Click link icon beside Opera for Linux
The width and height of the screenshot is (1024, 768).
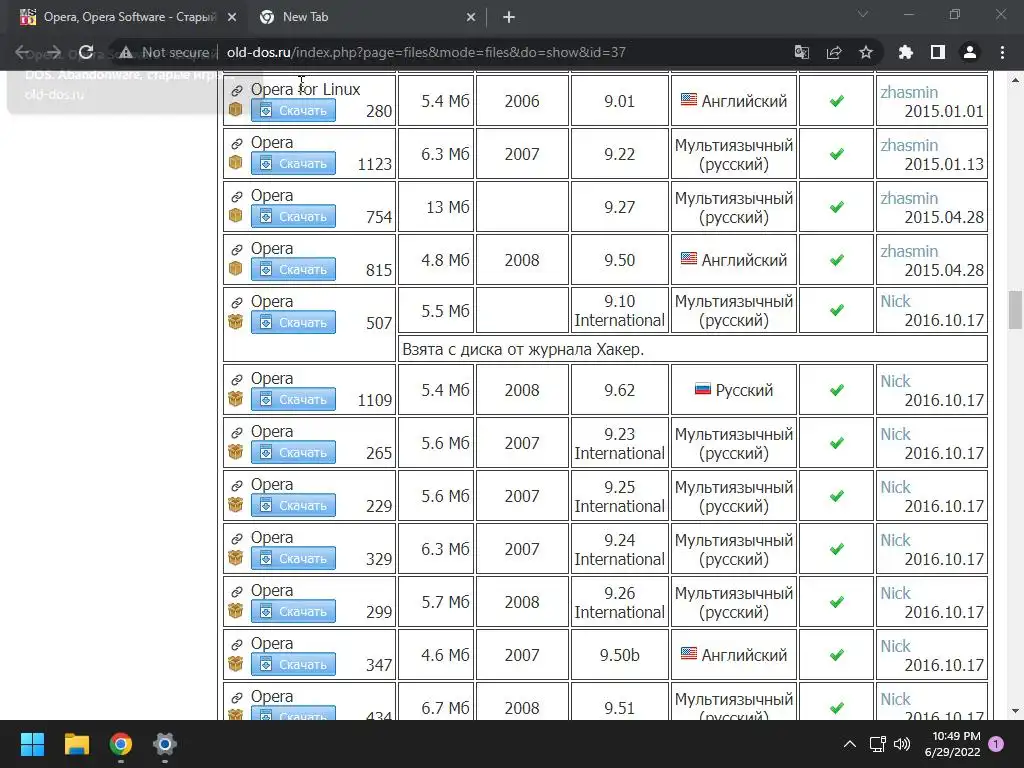click(x=237, y=90)
